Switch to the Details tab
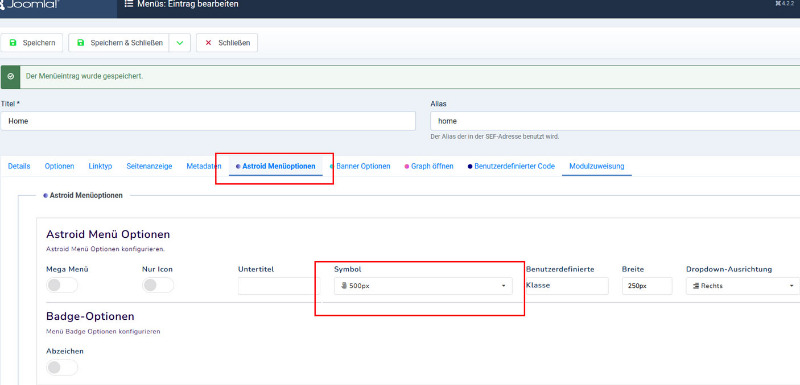800x385 pixels. (x=19, y=166)
